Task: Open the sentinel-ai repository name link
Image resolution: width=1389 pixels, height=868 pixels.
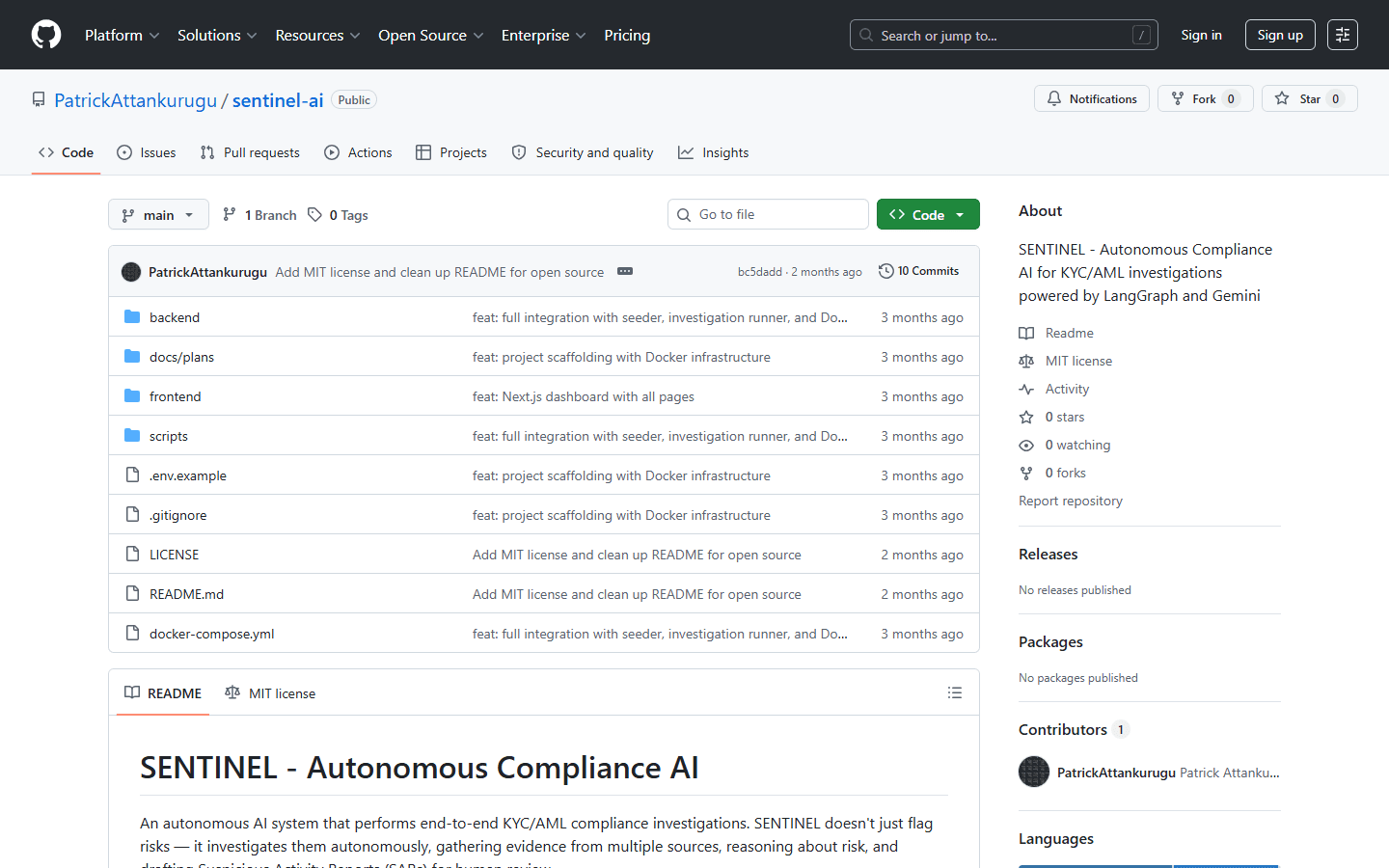Action: click(278, 99)
